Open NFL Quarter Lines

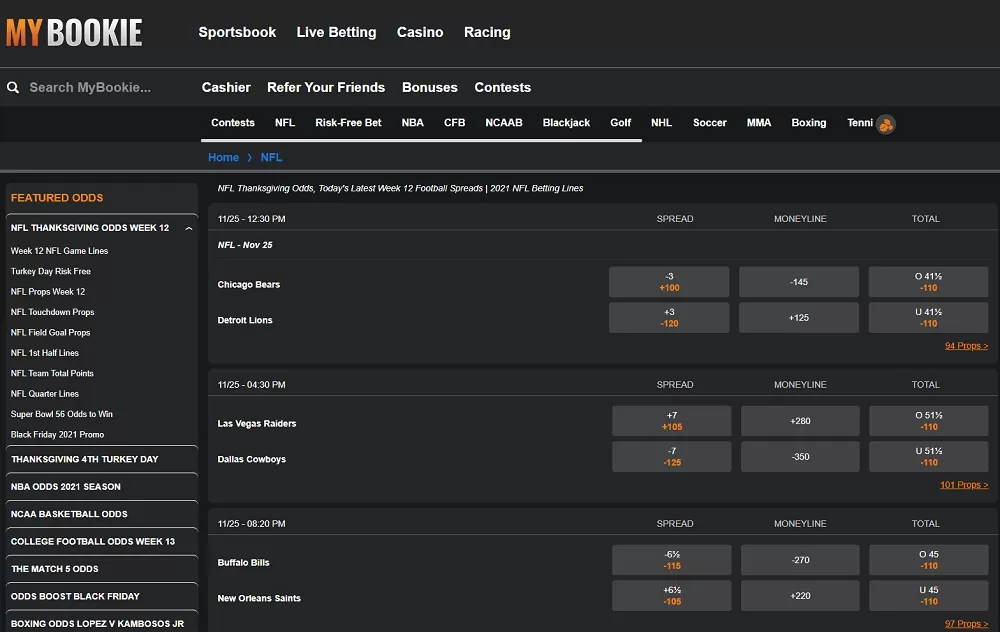45,393
